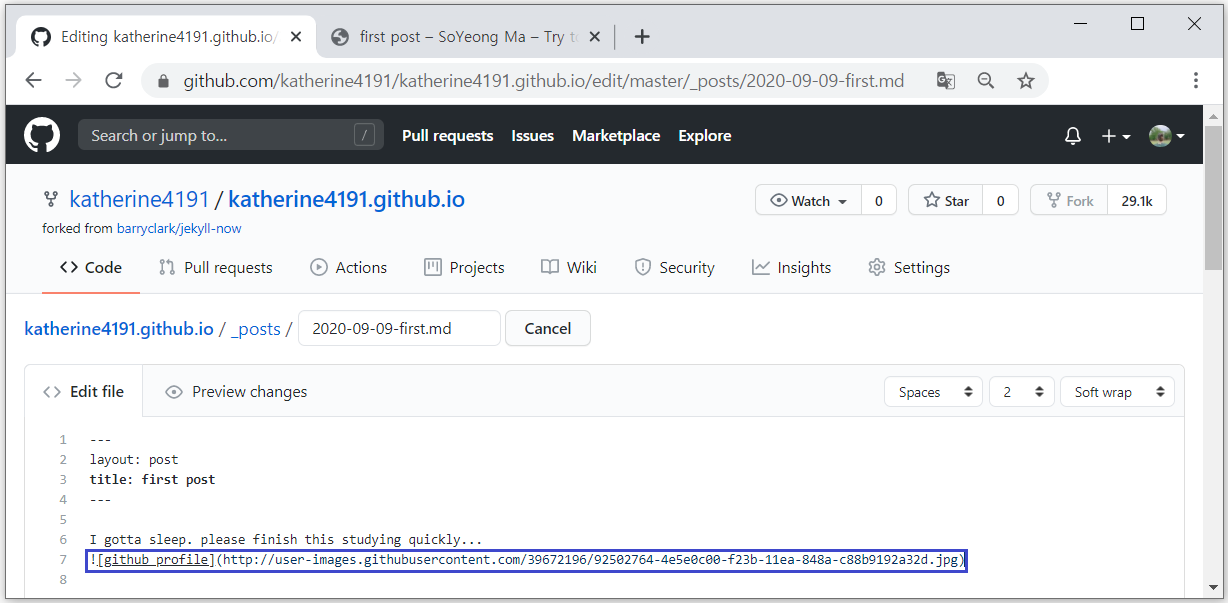Edit the filename field 2020-09-09-first.md
1228x603 pixels.
[399, 328]
